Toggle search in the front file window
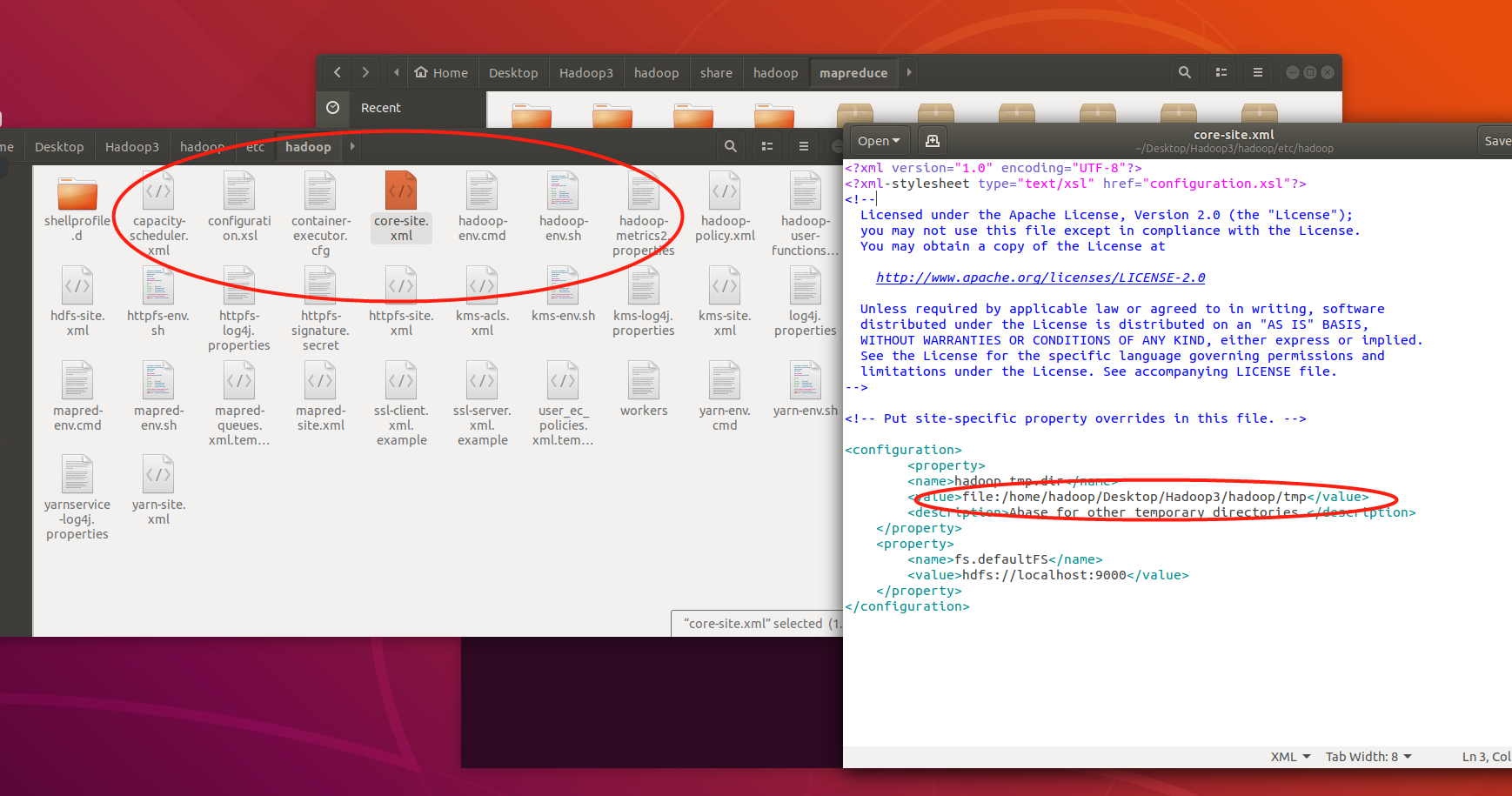Screen dimensions: 1512x796 [730, 146]
